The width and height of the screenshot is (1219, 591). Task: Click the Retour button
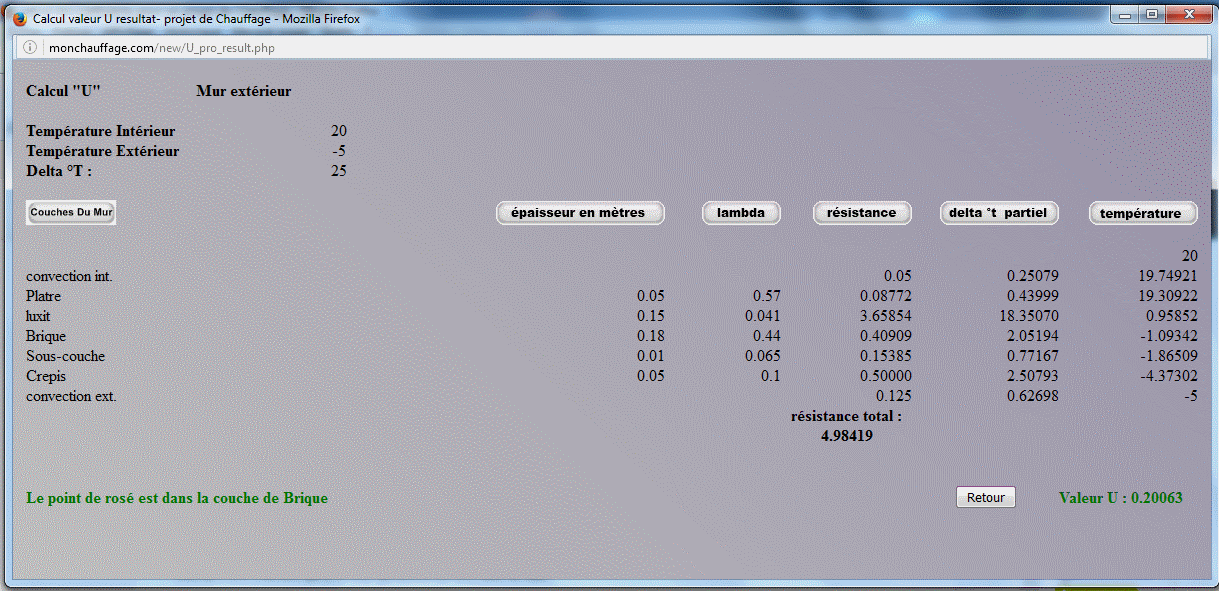point(986,497)
